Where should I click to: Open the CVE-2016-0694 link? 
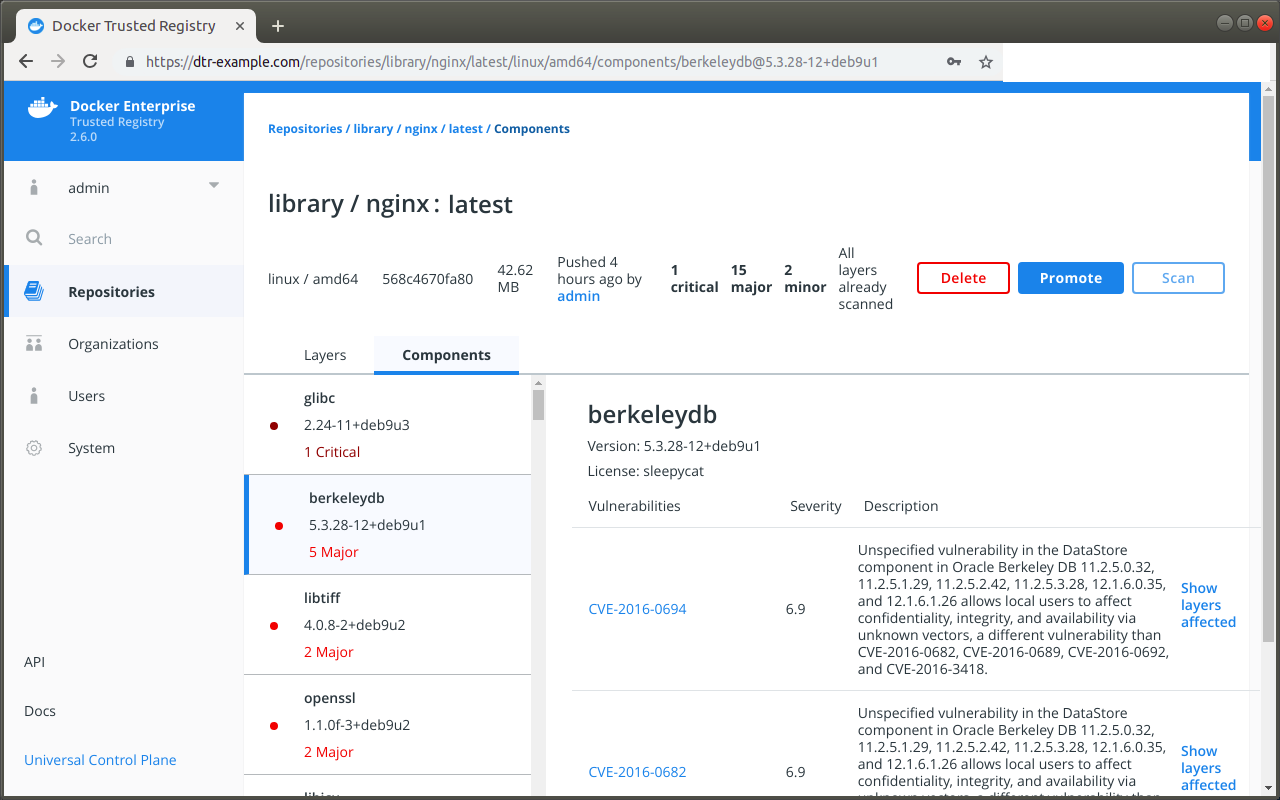coord(637,609)
